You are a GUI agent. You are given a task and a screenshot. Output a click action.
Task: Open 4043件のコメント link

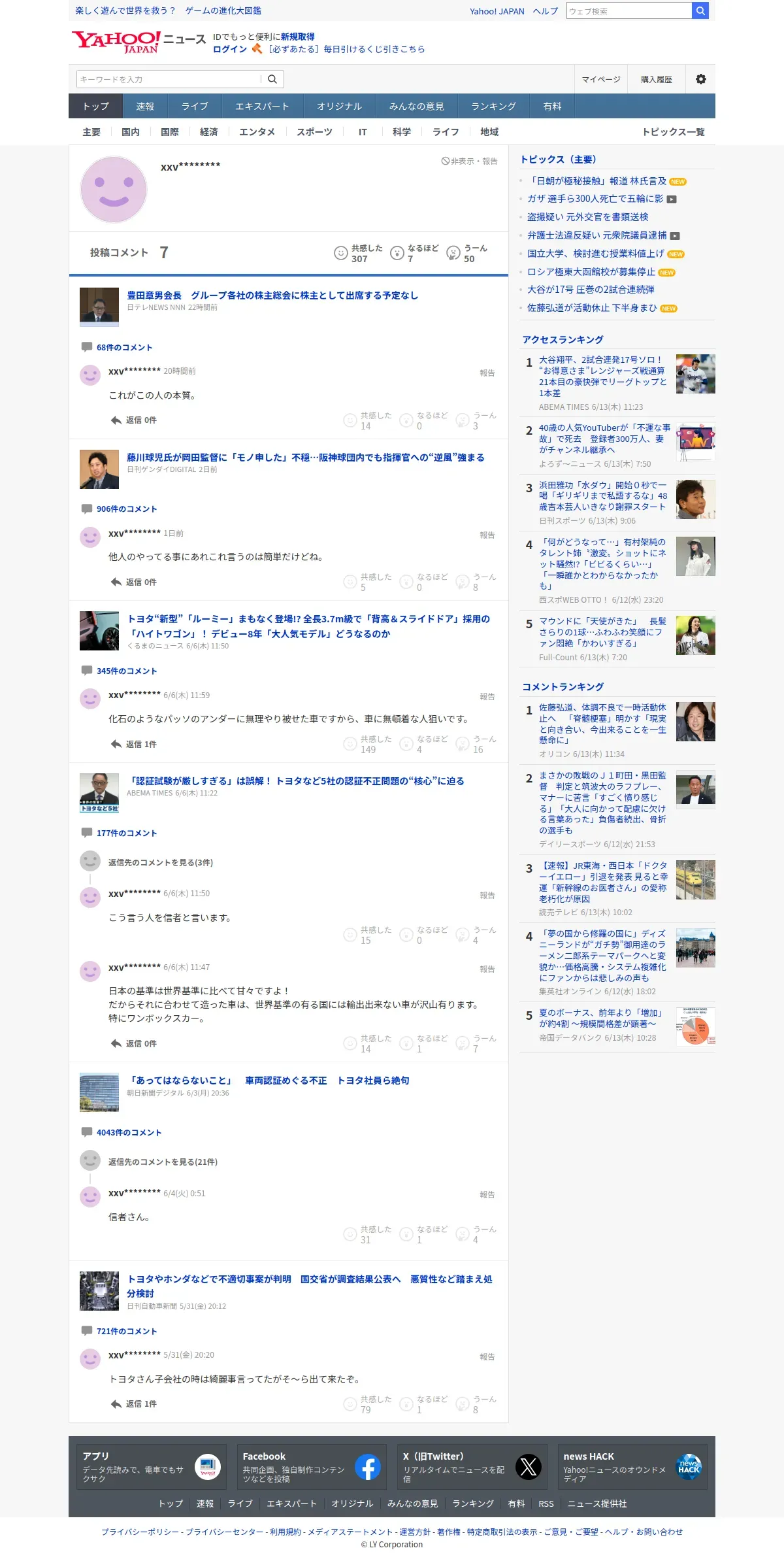pyautogui.click(x=122, y=1132)
